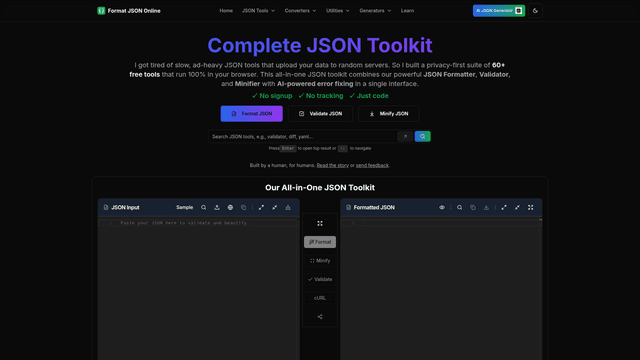This screenshot has height=360, width=640.
Task: Go to the Learn page
Action: tap(407, 11)
